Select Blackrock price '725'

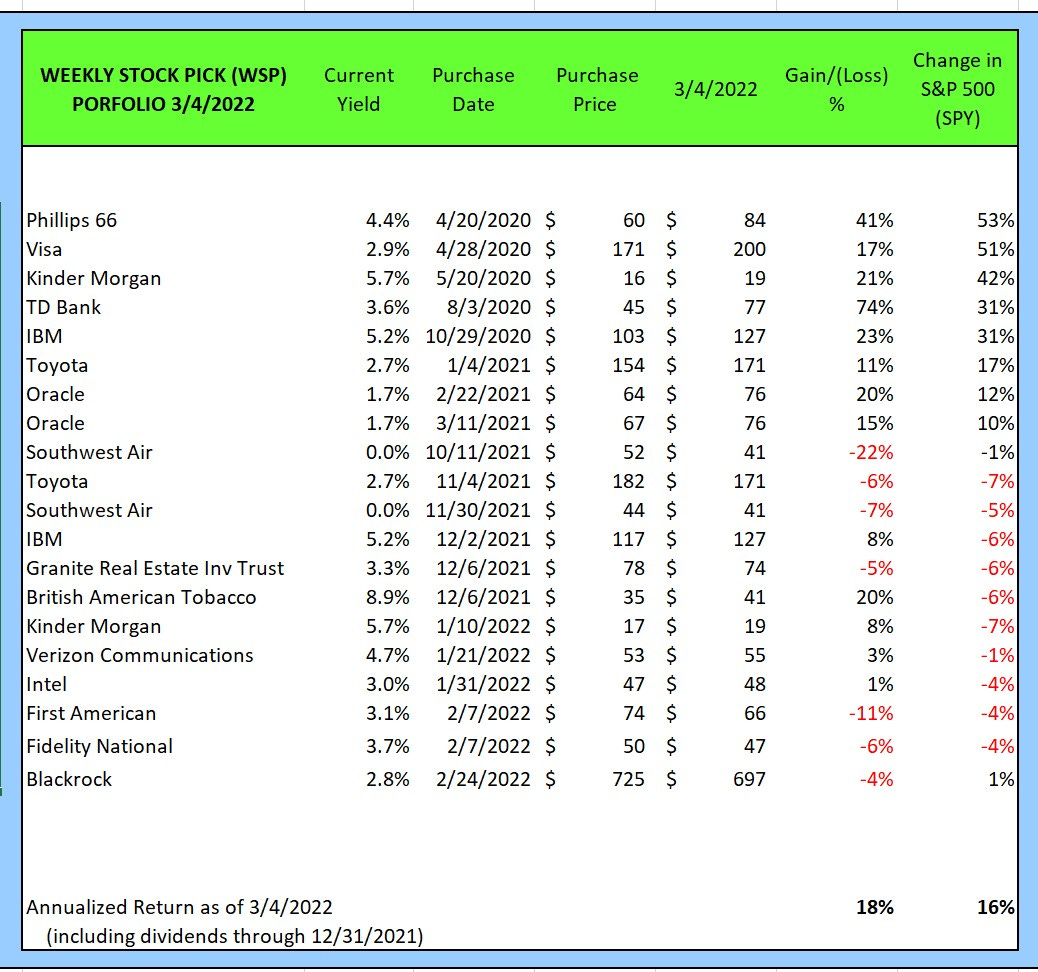[628, 779]
